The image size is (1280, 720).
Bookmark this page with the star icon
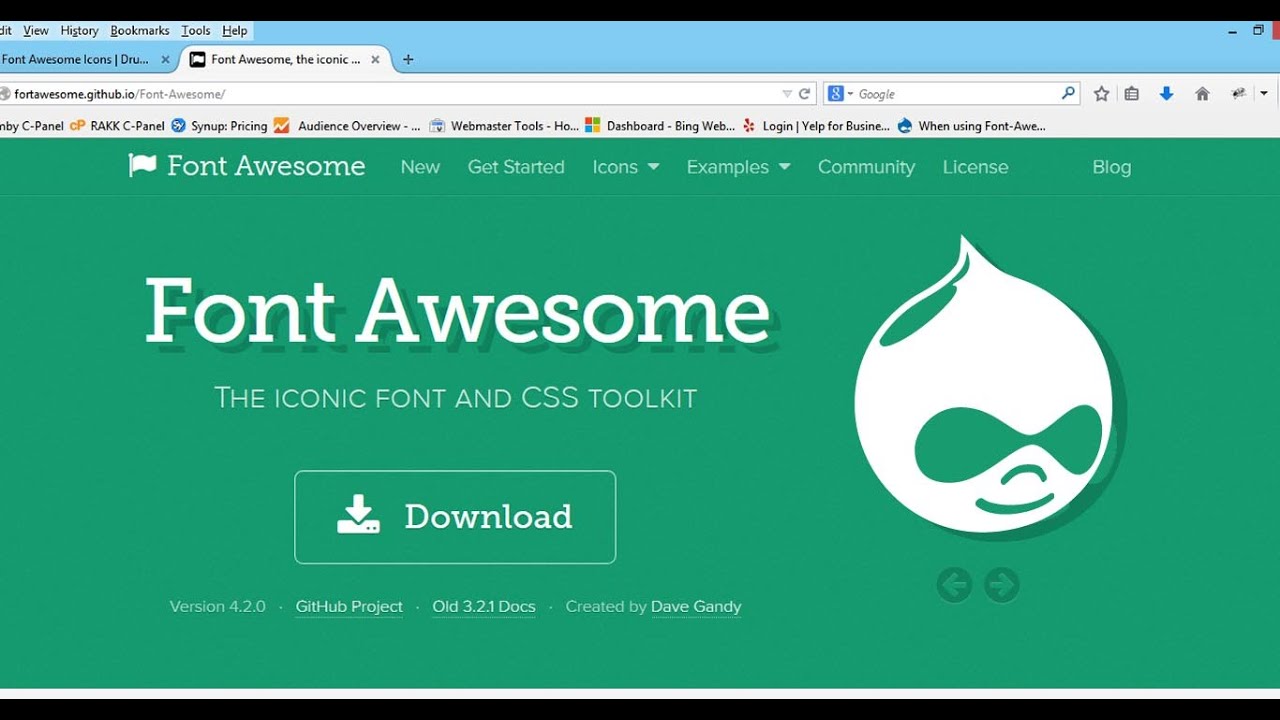tap(1101, 94)
